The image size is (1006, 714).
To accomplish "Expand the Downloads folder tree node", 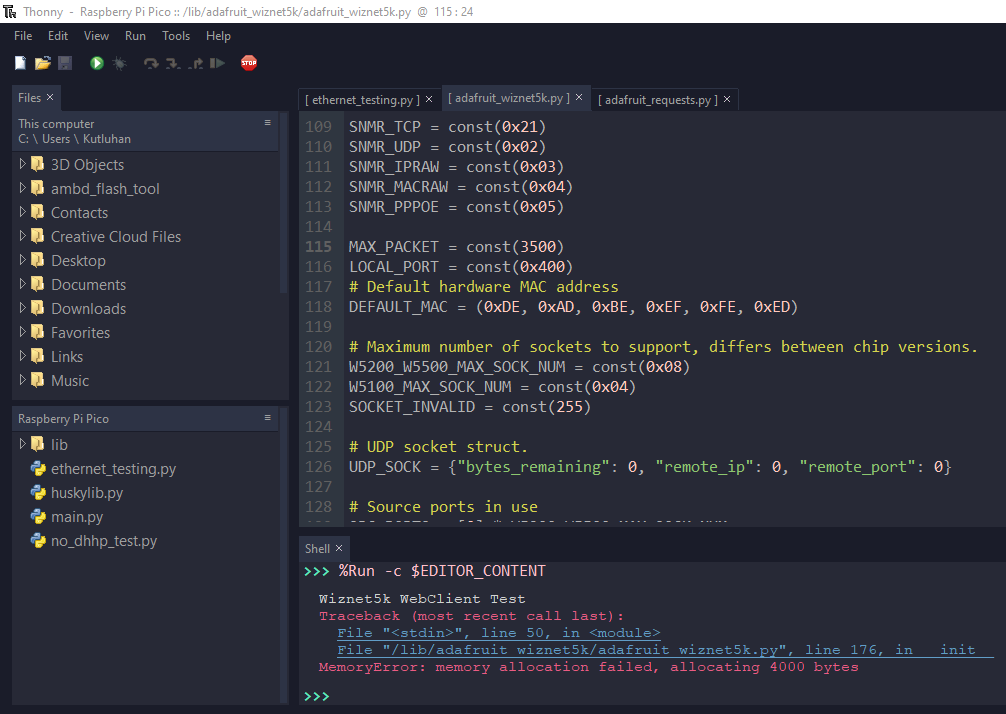I will click(23, 308).
